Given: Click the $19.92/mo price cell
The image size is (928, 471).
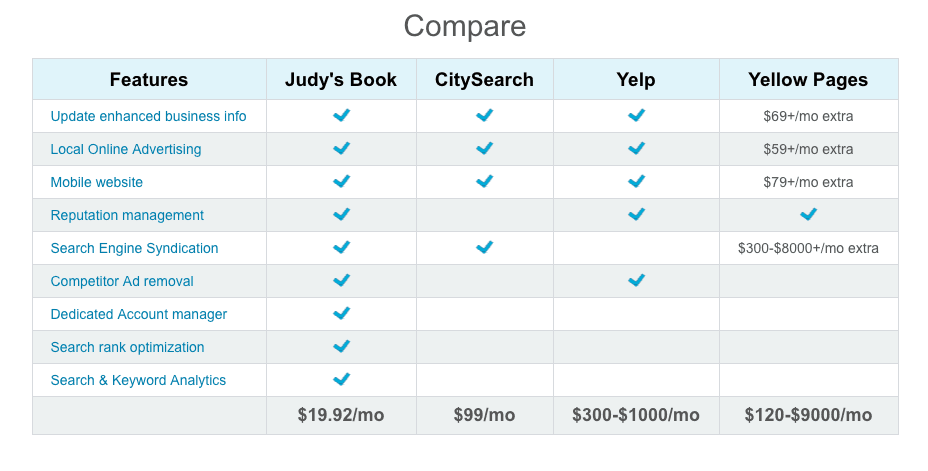Looking at the screenshot, I should tap(341, 415).
